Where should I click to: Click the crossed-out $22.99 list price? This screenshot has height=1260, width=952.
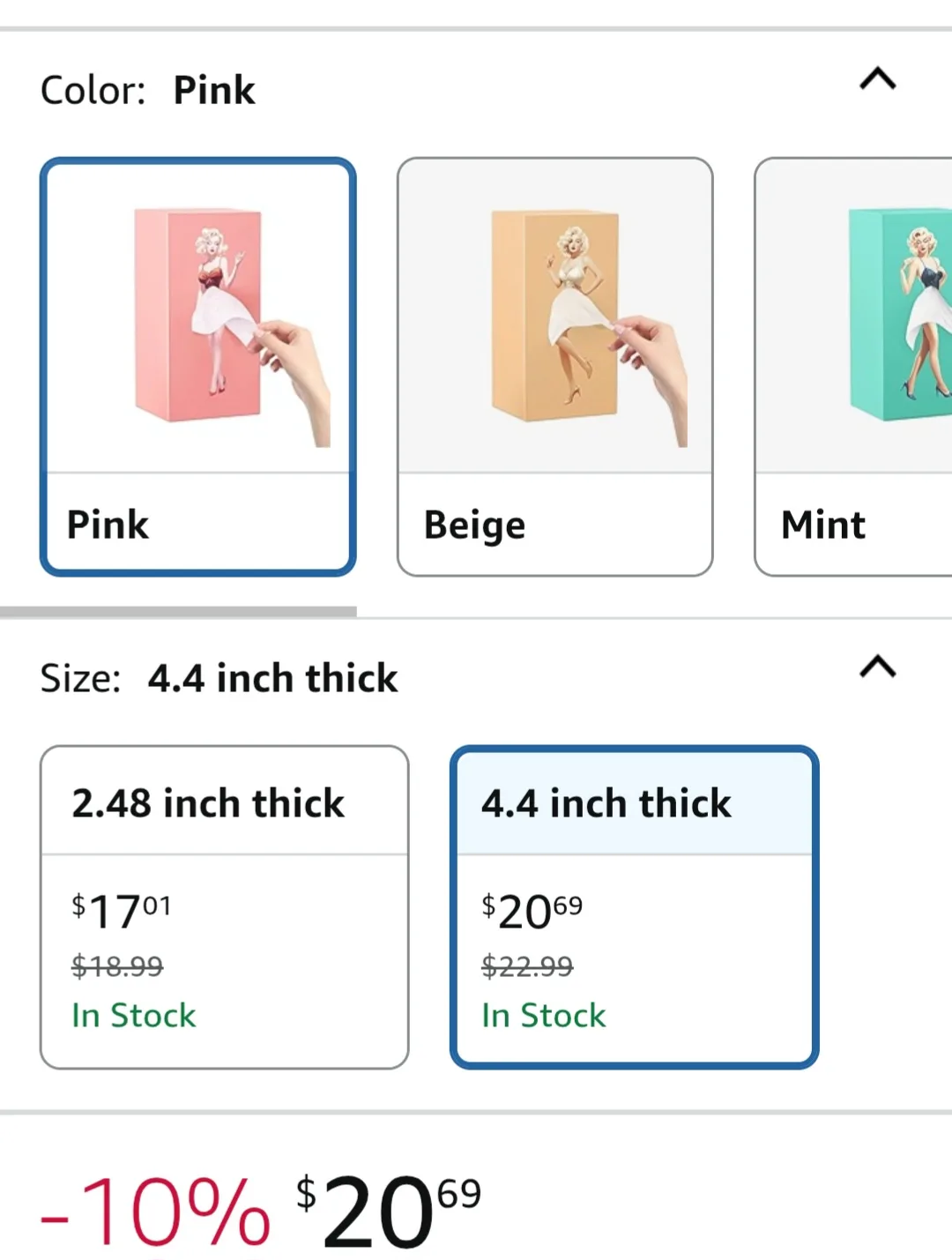(527, 966)
